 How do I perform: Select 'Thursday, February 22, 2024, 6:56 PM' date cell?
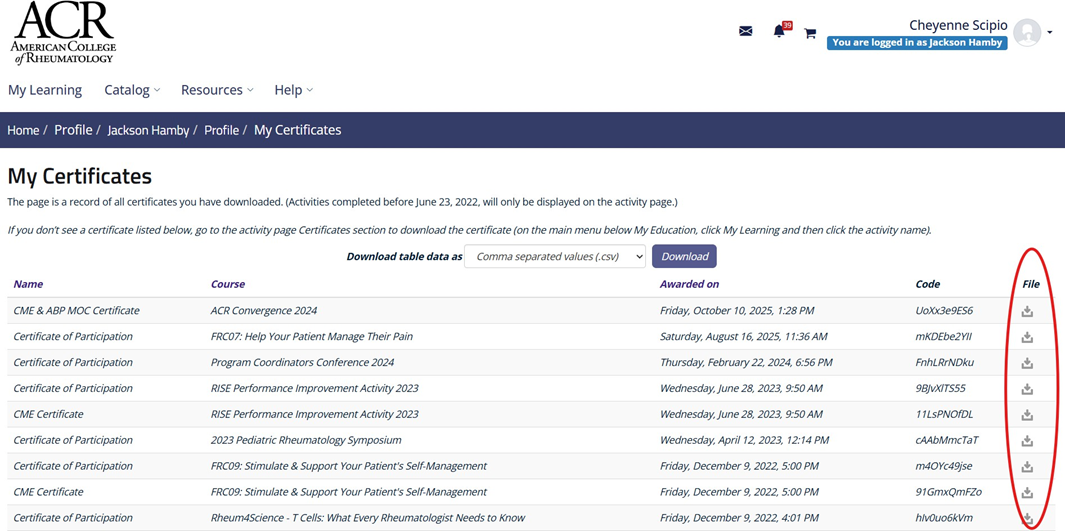(x=746, y=363)
